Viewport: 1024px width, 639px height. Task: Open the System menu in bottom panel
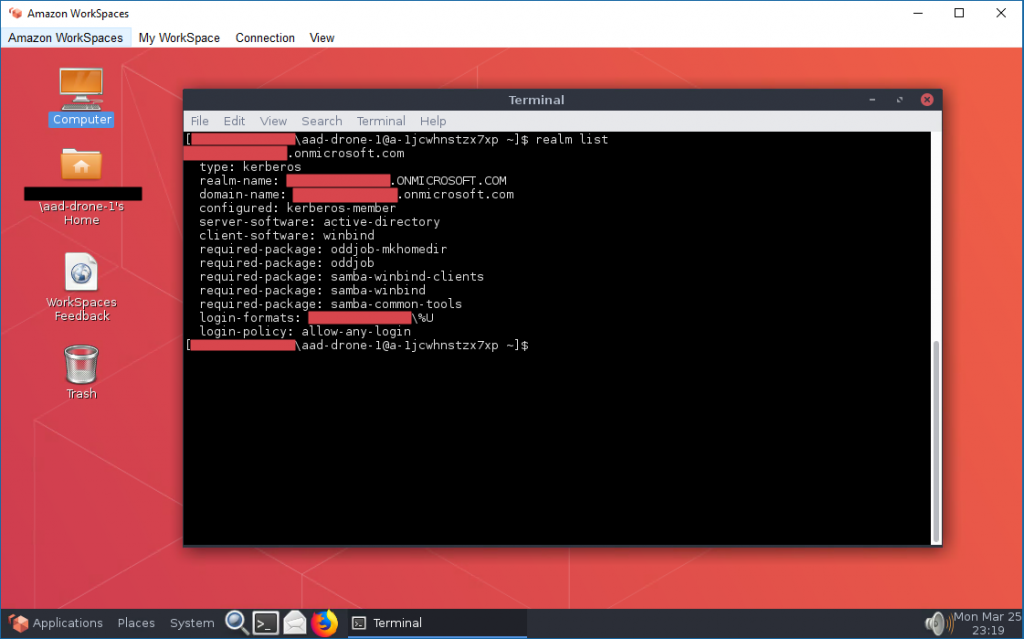tap(191, 623)
